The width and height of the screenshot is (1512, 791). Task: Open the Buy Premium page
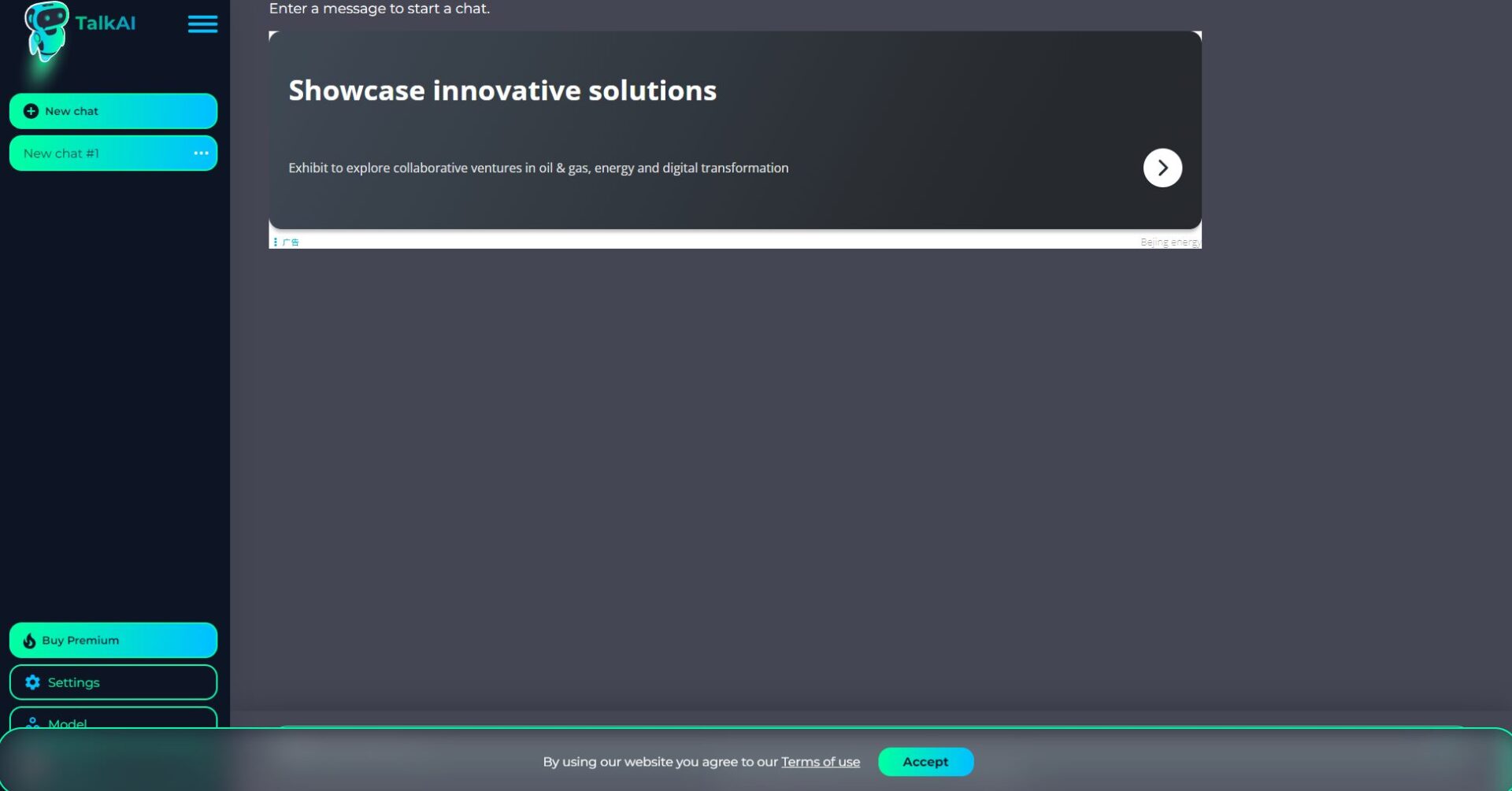pos(80,641)
